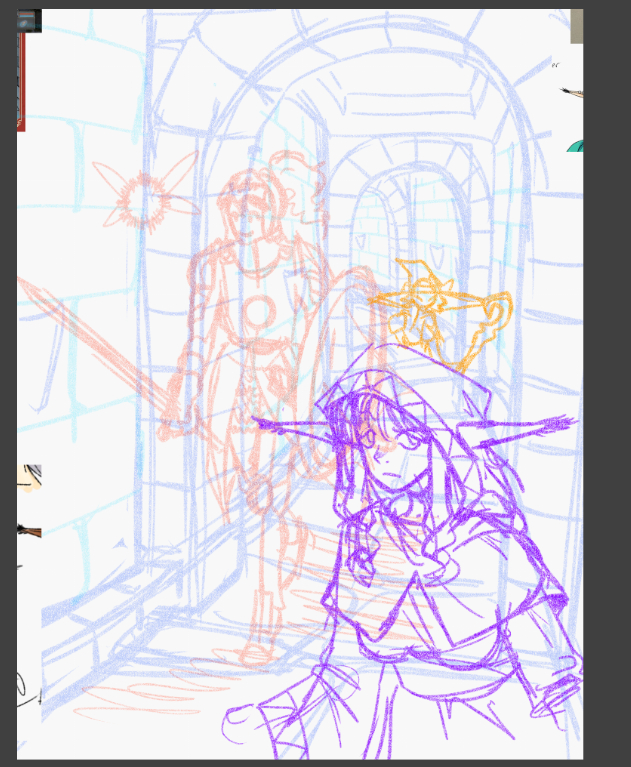Click the dark gray pasteboard right of canvas
The image size is (631, 767).
[607, 400]
